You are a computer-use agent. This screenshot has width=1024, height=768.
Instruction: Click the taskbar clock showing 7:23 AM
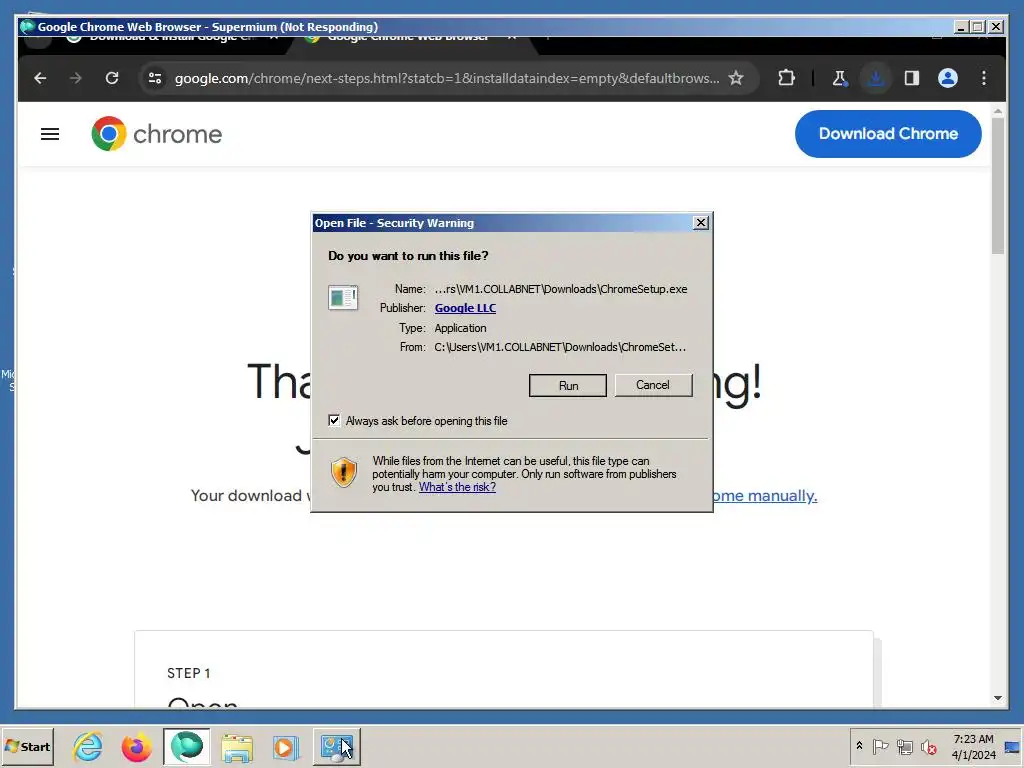point(973,746)
